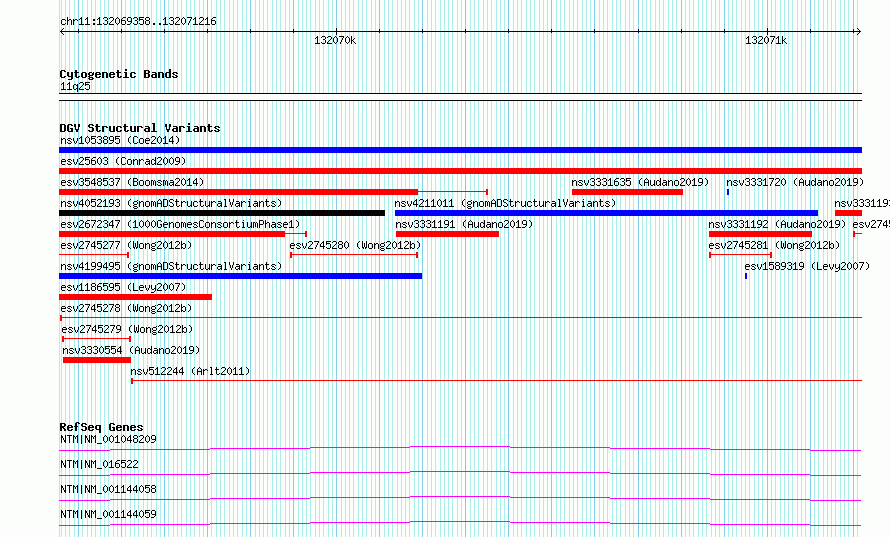
Task: Open the NTM|NM_016522 gene label
Action: (x=99, y=464)
